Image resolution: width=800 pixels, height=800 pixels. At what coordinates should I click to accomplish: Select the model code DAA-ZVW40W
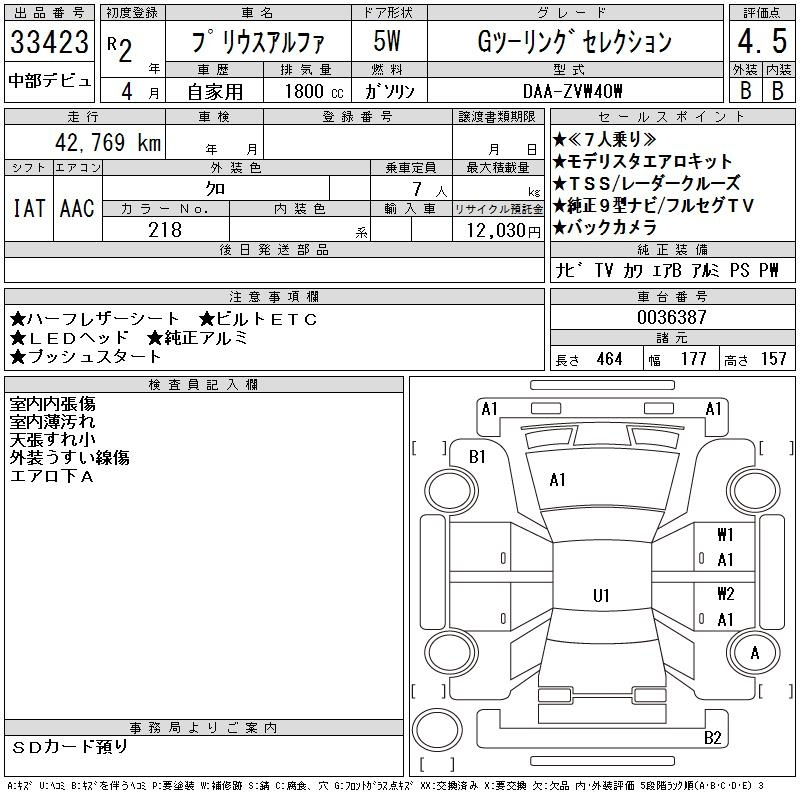click(572, 92)
